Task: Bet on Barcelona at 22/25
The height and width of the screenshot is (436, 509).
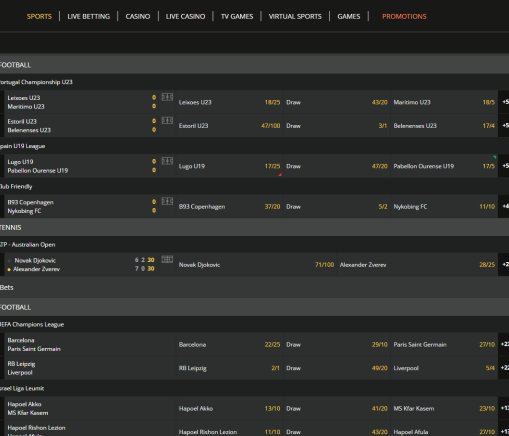Action: [229, 345]
